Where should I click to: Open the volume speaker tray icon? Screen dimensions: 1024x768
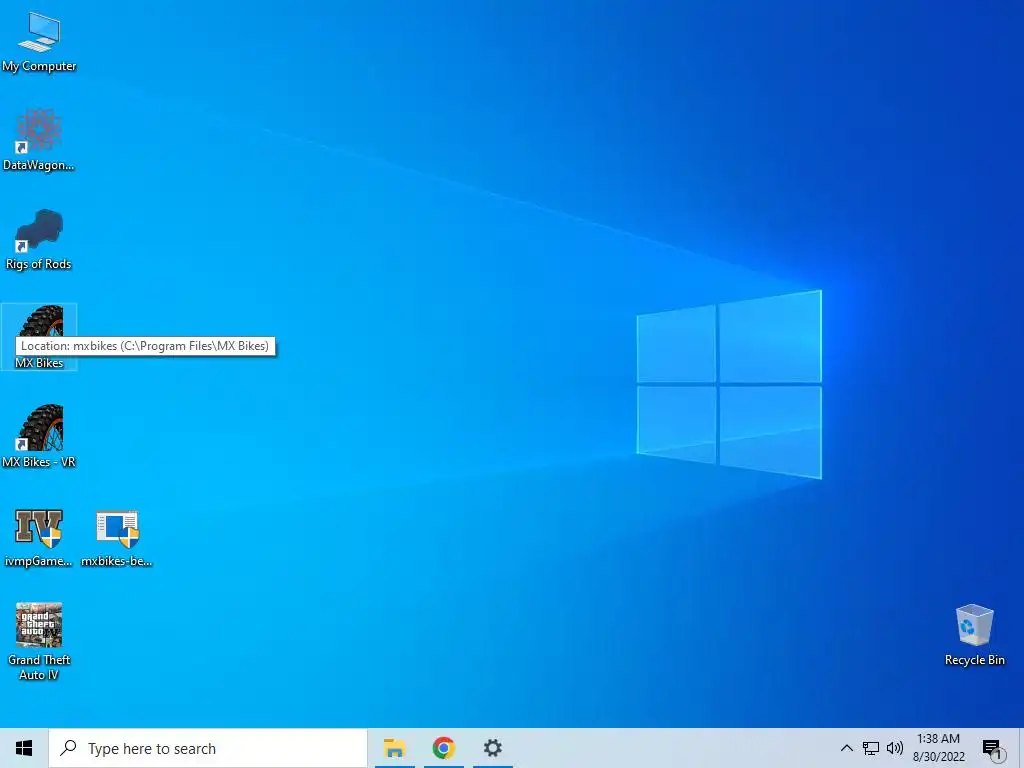(895, 748)
